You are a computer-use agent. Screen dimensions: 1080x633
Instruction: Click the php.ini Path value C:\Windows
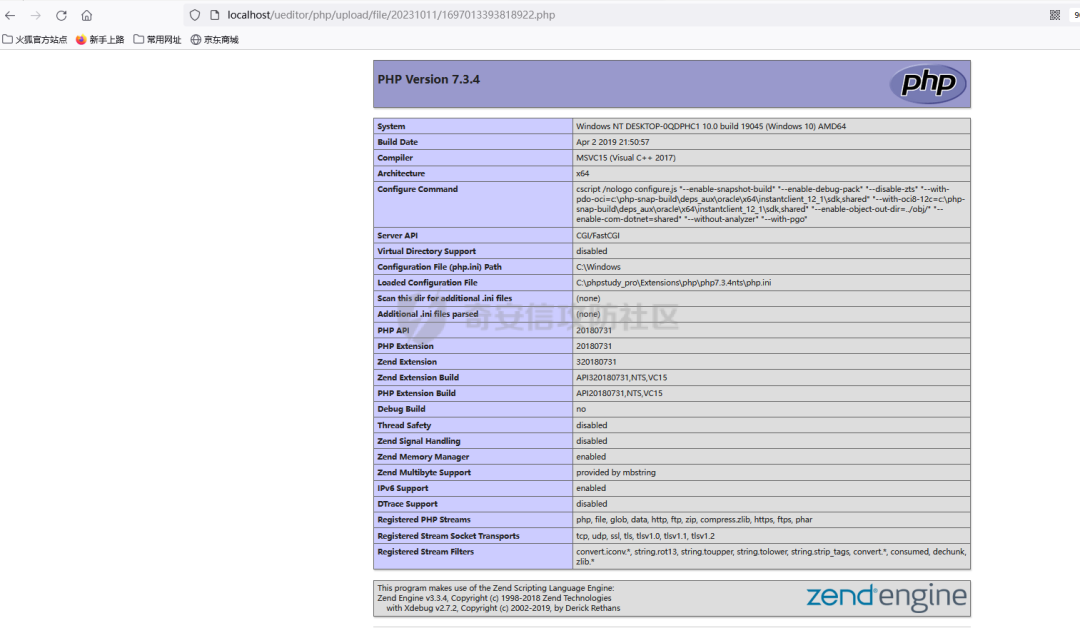pos(599,267)
